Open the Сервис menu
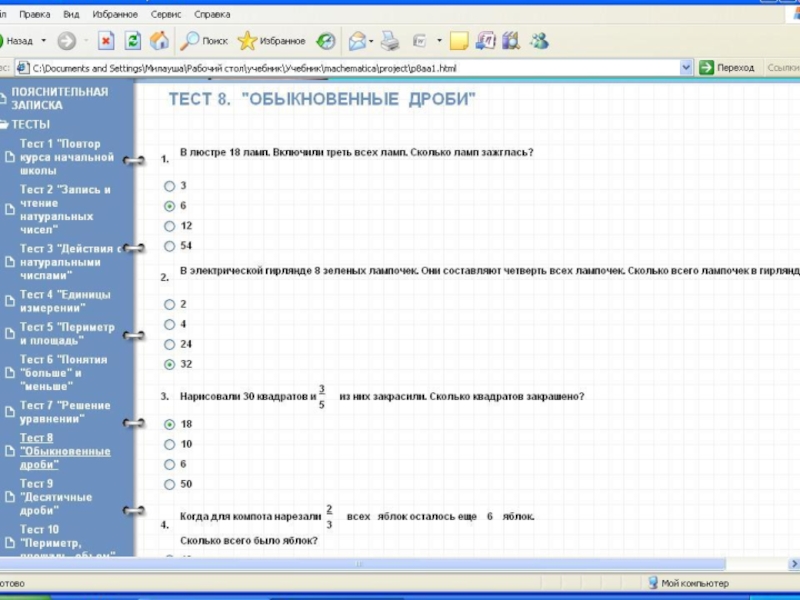The image size is (800, 600). tap(166, 14)
